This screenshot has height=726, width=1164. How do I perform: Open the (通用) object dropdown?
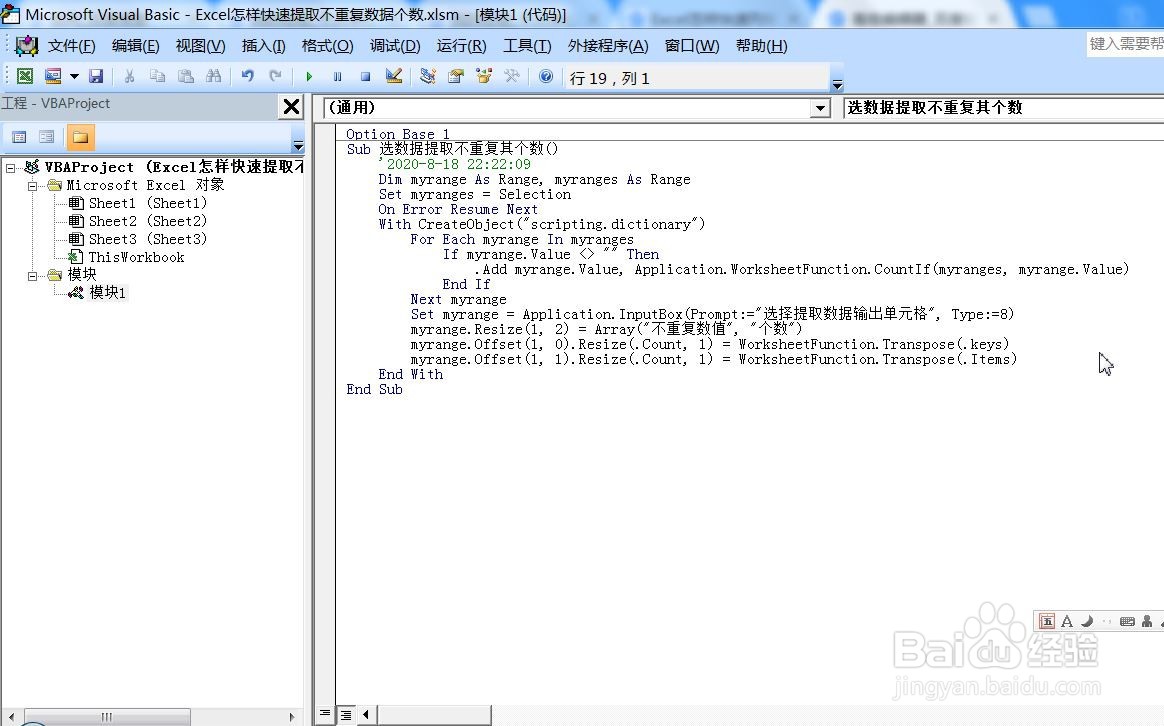pos(820,108)
